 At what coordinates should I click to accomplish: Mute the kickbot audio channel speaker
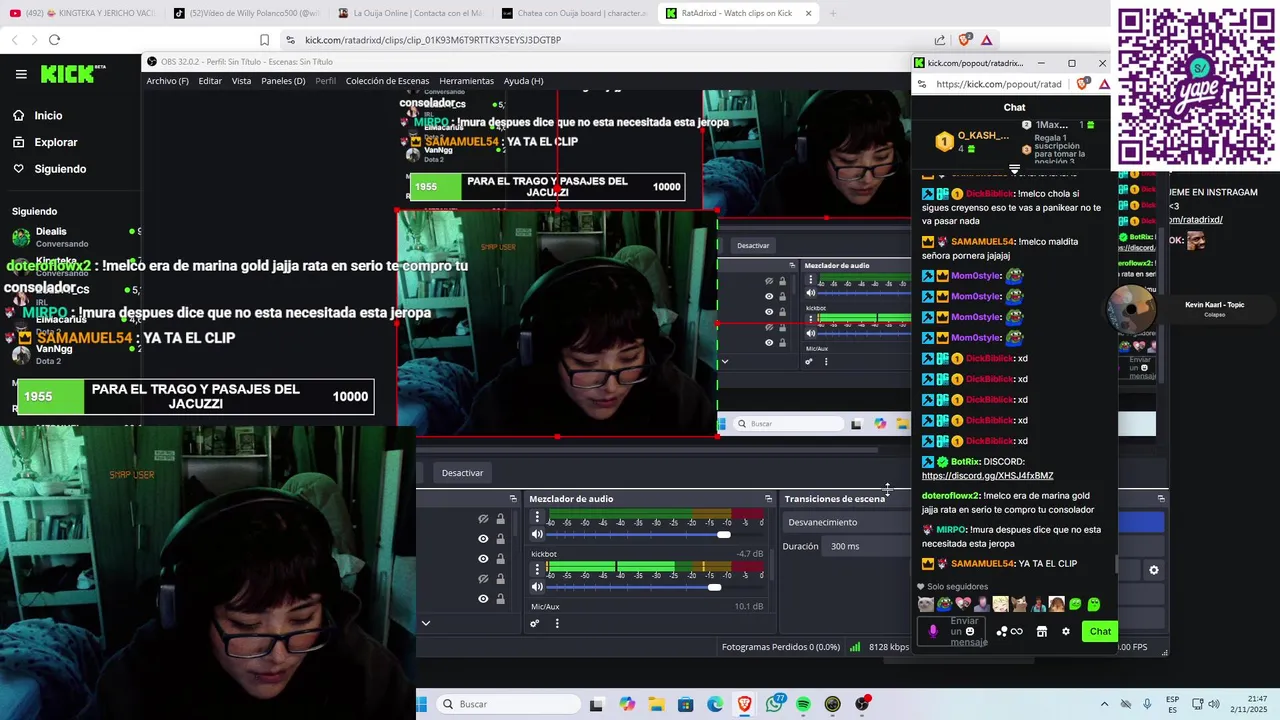[537, 587]
